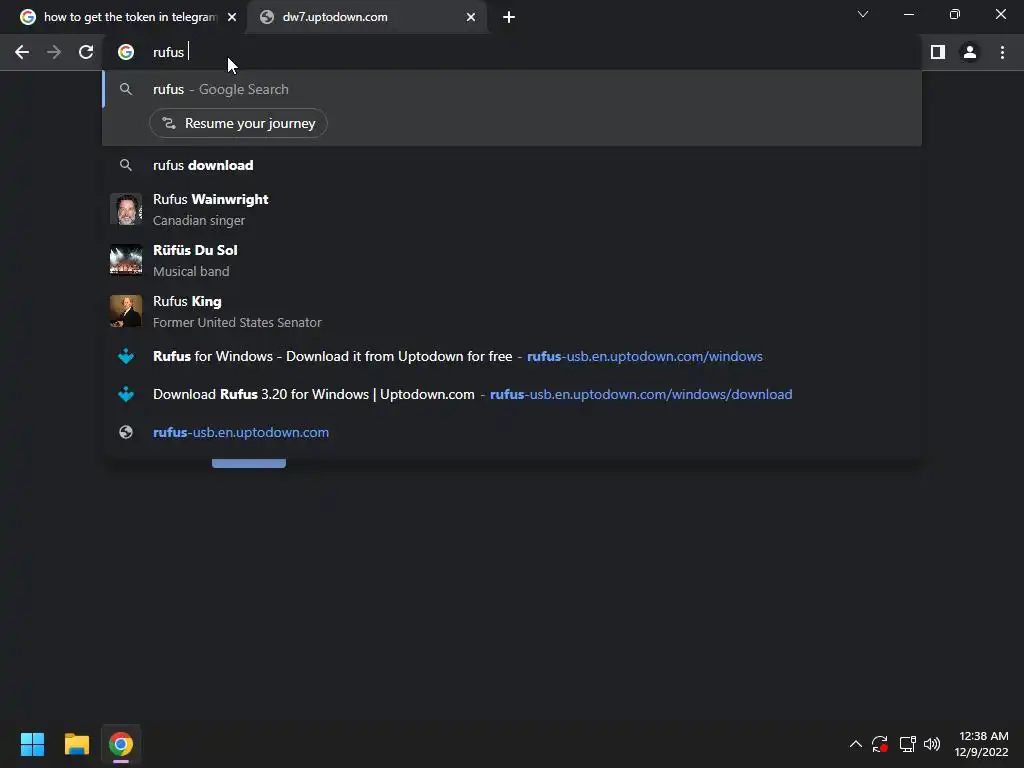1024x768 pixels.
Task: Select 'rufus - Google Search' suggestion
Action: tap(512, 89)
